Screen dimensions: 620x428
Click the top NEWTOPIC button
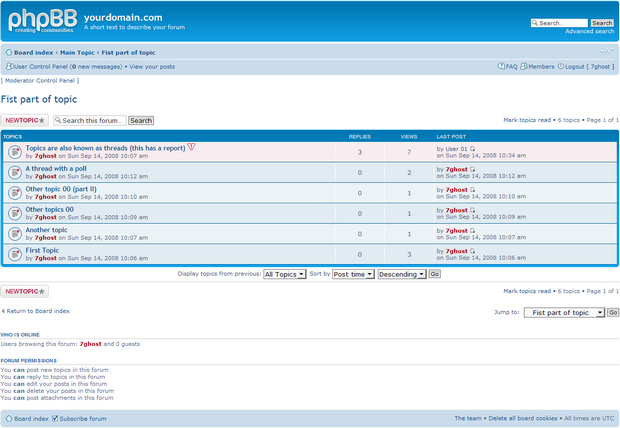[25, 120]
